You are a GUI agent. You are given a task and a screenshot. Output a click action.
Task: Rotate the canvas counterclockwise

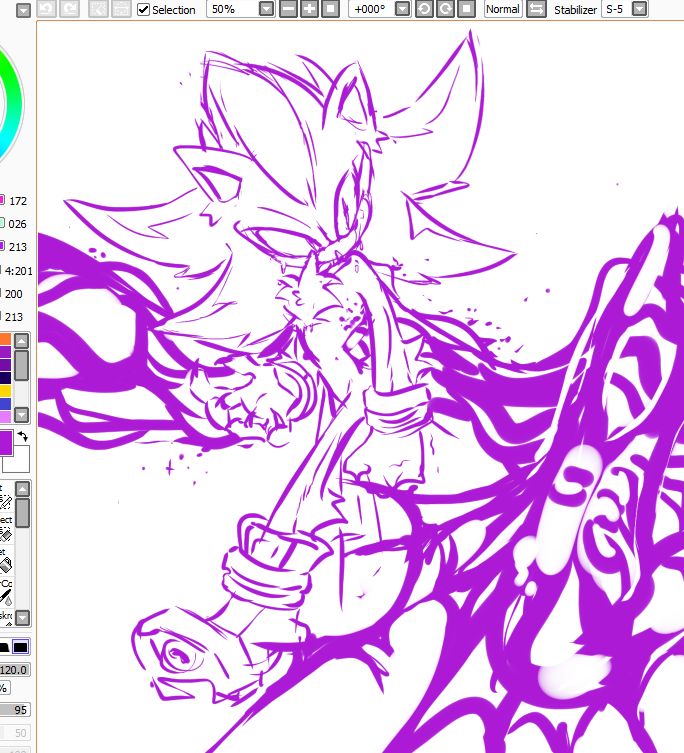tap(424, 9)
